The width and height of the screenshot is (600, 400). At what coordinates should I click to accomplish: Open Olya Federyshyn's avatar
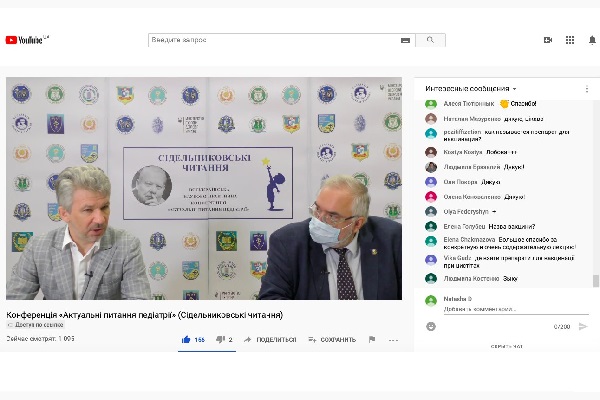click(431, 212)
